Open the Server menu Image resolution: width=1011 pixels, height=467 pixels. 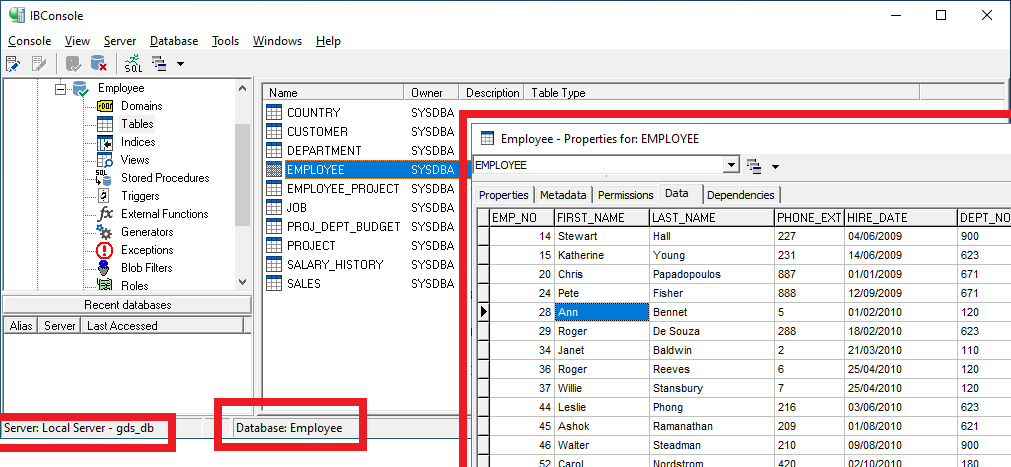pyautogui.click(x=120, y=41)
